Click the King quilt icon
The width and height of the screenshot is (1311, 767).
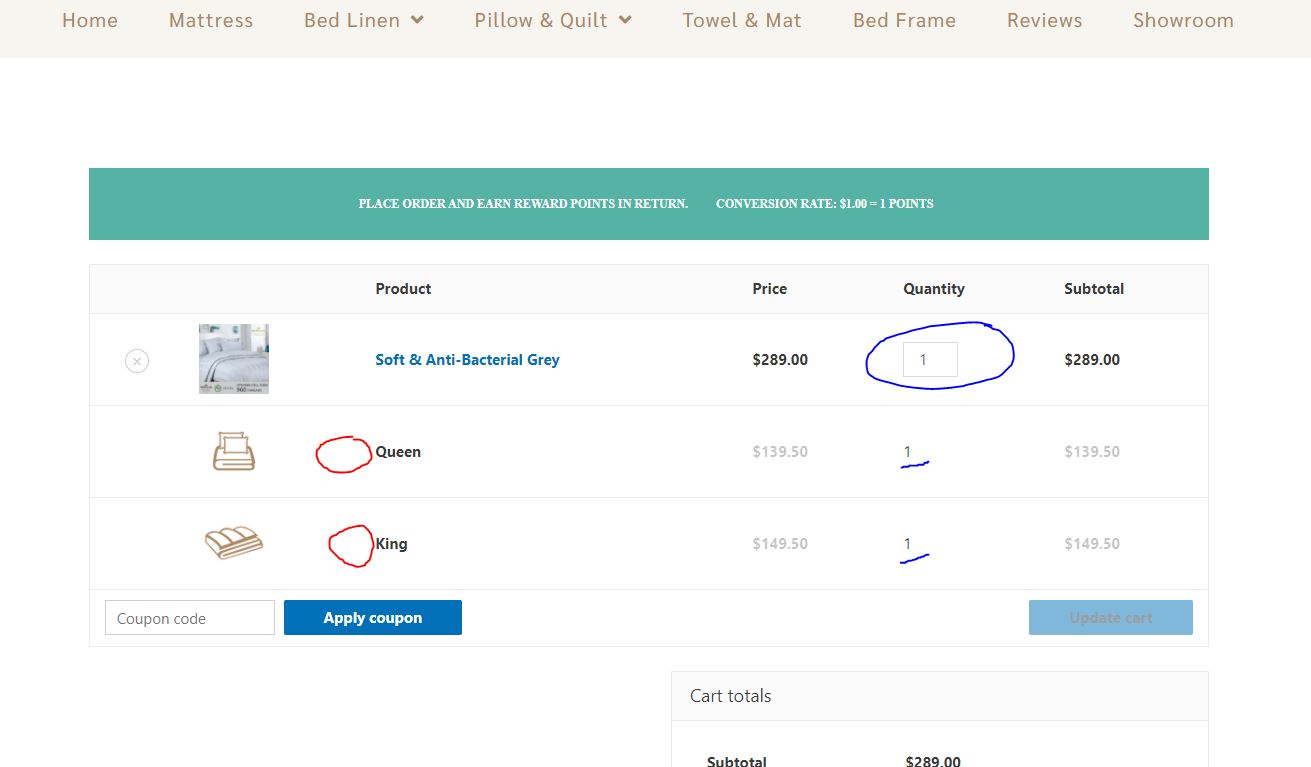[x=234, y=542]
